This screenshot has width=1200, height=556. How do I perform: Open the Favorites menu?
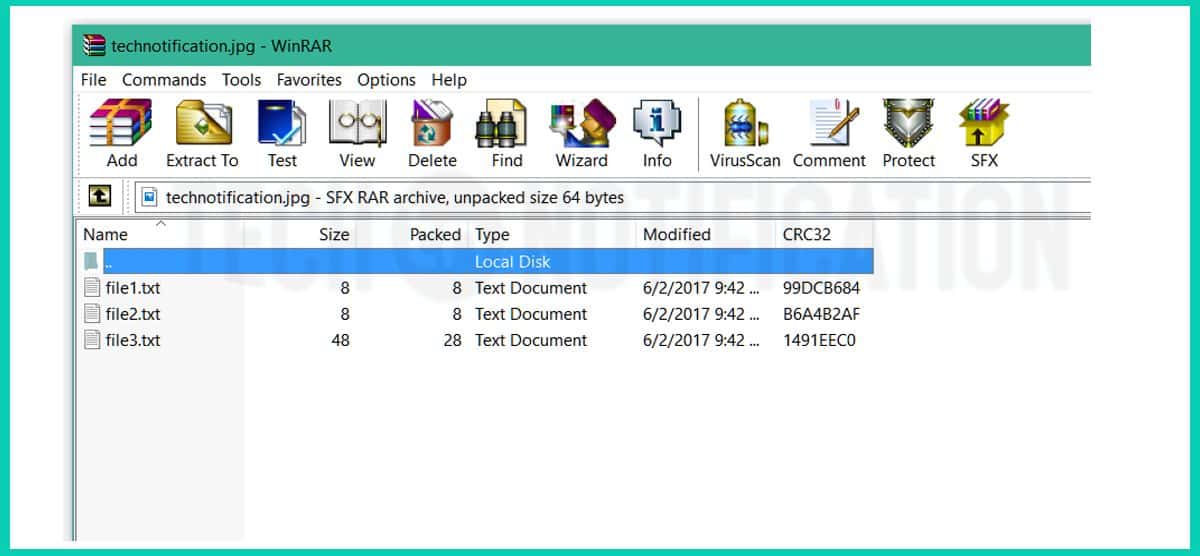click(x=309, y=80)
